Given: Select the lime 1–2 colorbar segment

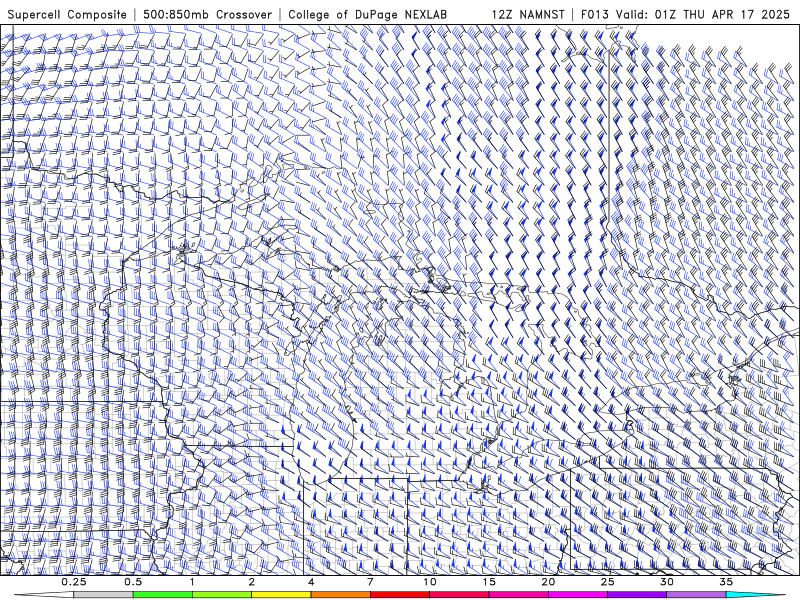Looking at the screenshot, I should click(222, 595).
